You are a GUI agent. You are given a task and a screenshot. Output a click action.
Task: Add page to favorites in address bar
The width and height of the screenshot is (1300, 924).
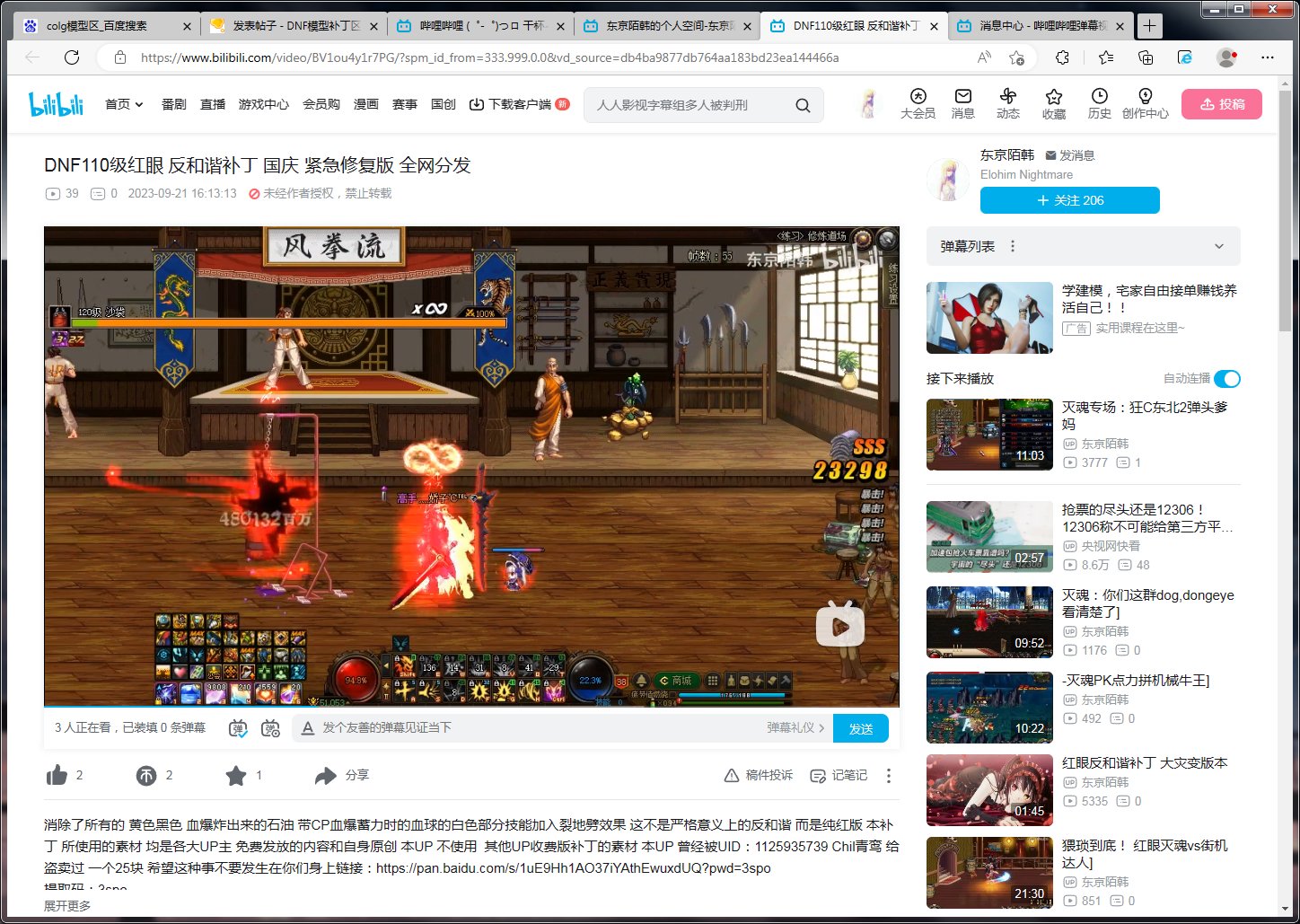coord(1016,57)
